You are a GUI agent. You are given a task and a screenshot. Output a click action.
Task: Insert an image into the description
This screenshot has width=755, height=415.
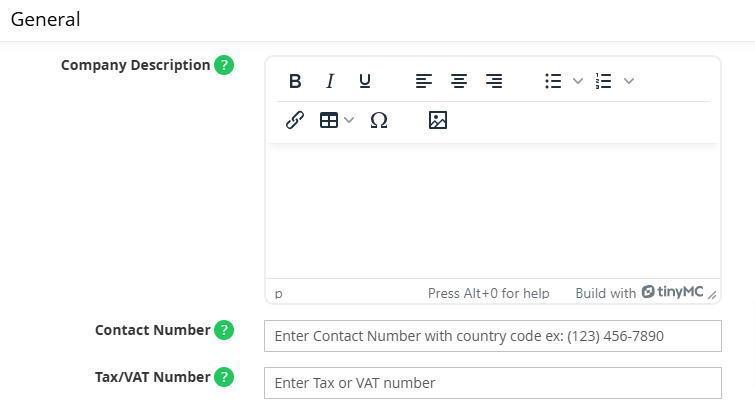pos(438,120)
